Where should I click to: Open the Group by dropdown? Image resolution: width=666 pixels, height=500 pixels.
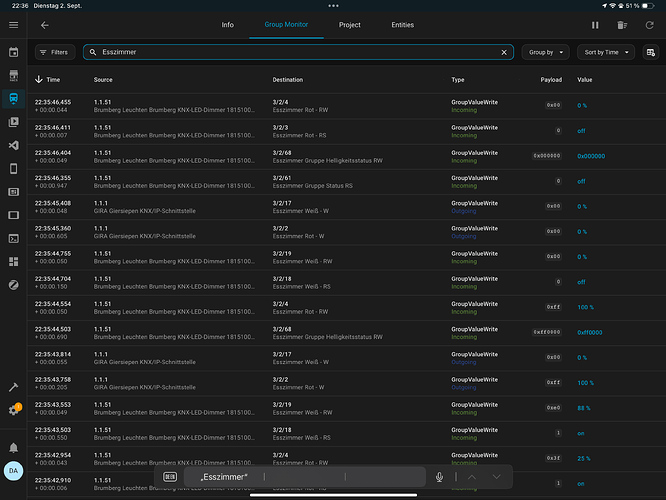click(x=545, y=52)
